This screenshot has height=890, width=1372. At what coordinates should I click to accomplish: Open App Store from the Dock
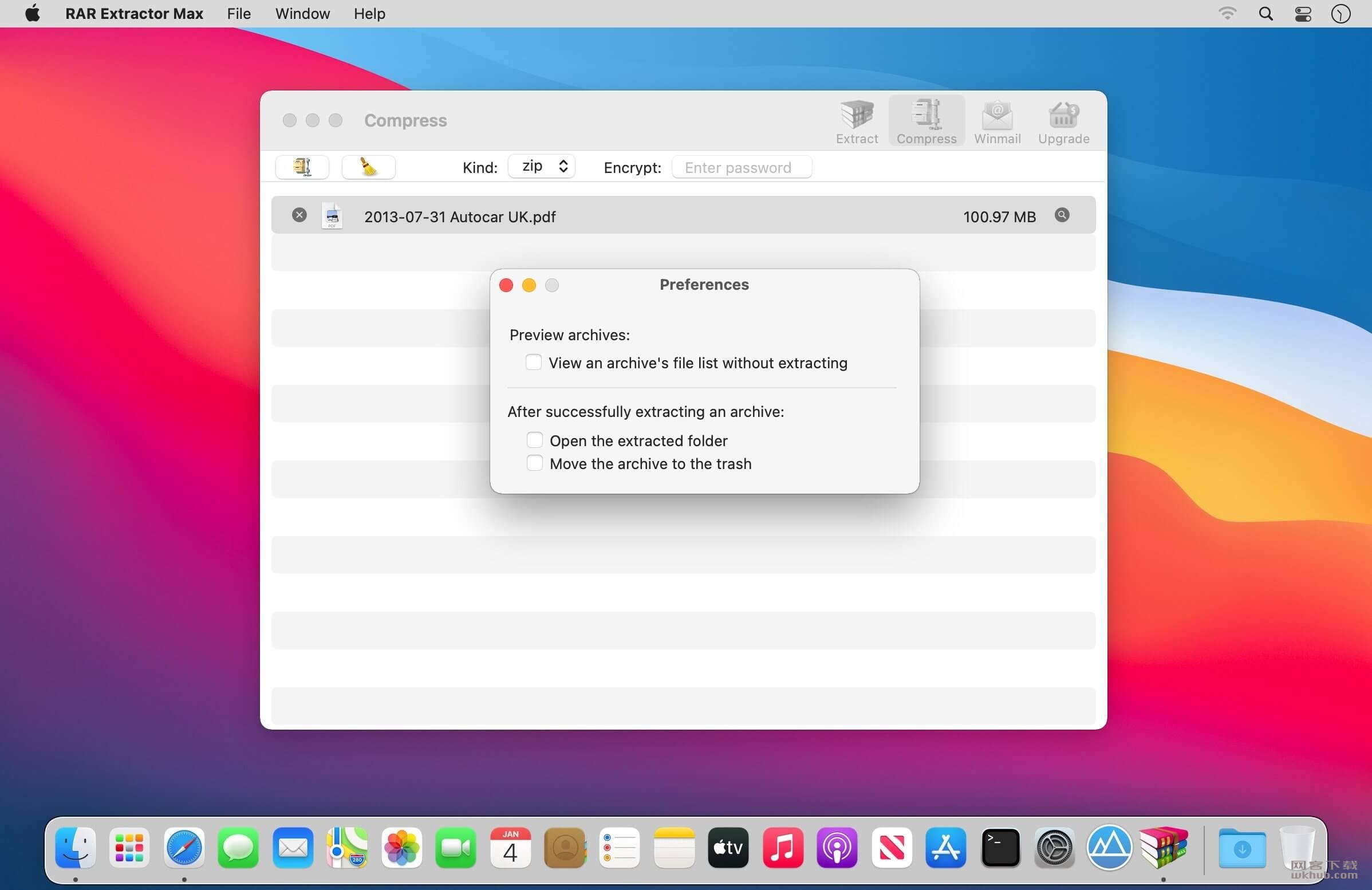click(946, 847)
